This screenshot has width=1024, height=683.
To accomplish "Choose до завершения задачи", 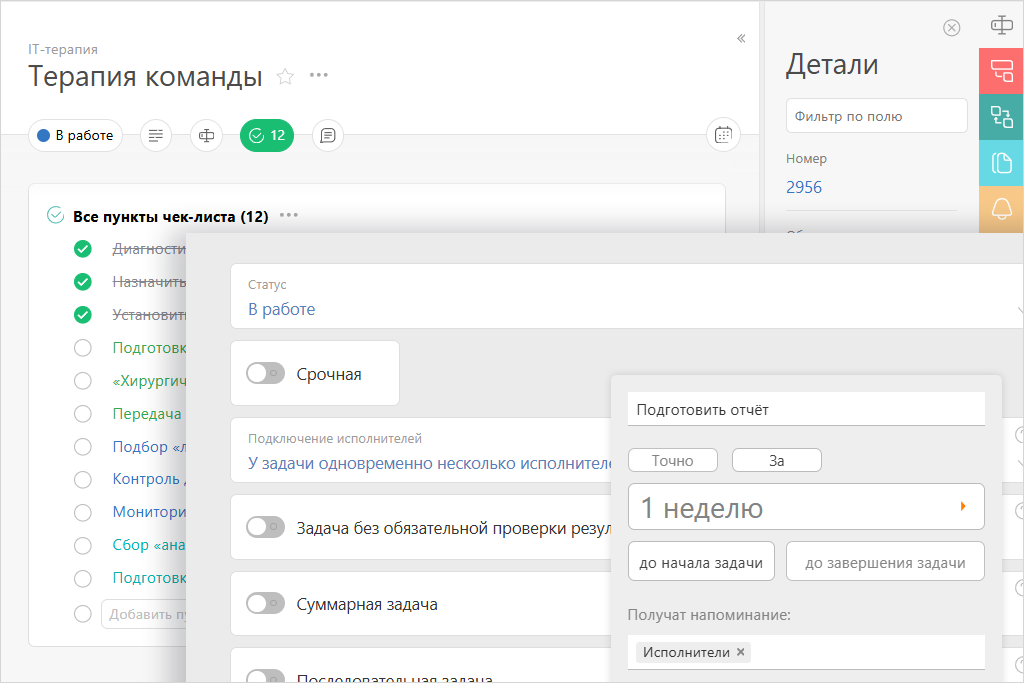I will pos(885,562).
